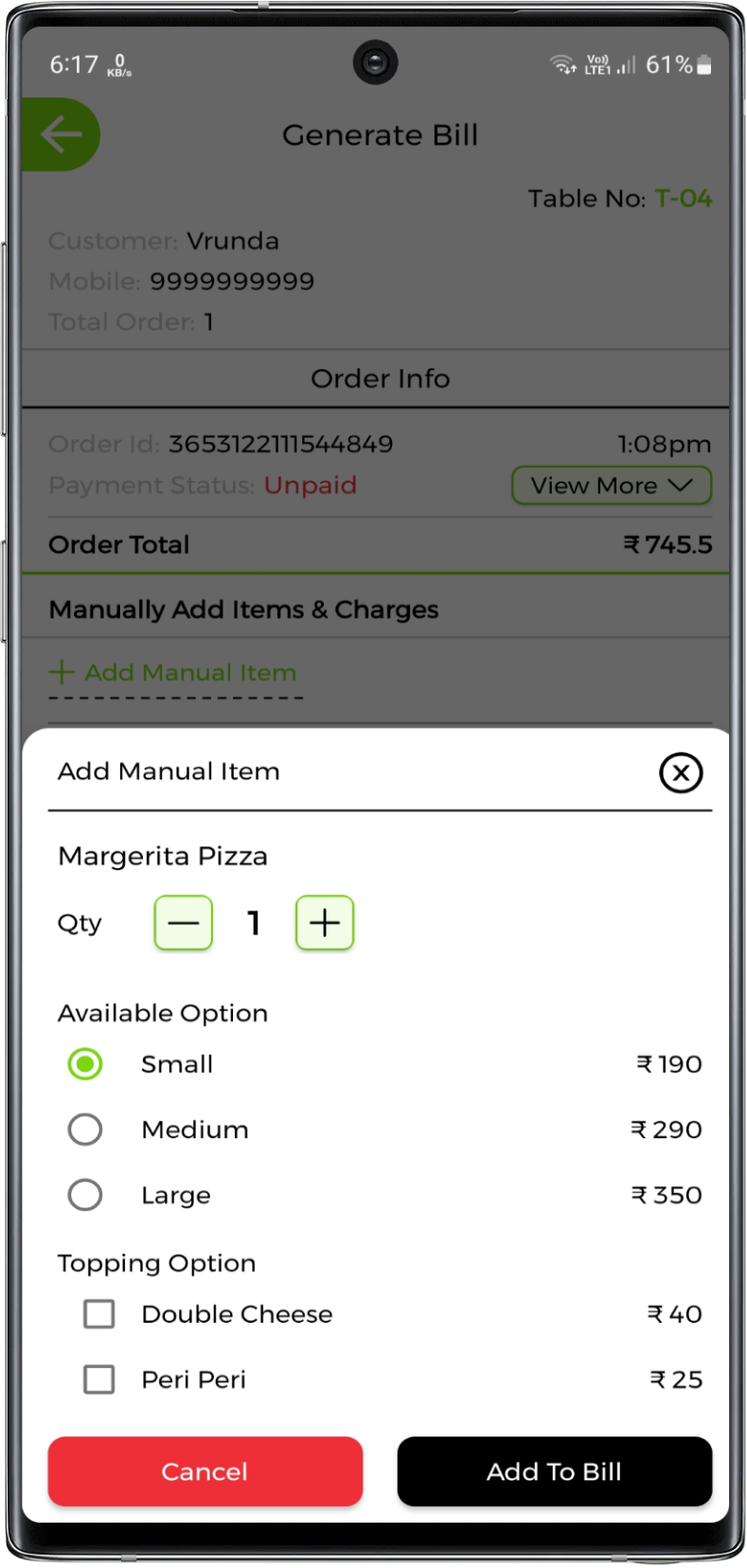Tap the Order Info section header

[380, 379]
